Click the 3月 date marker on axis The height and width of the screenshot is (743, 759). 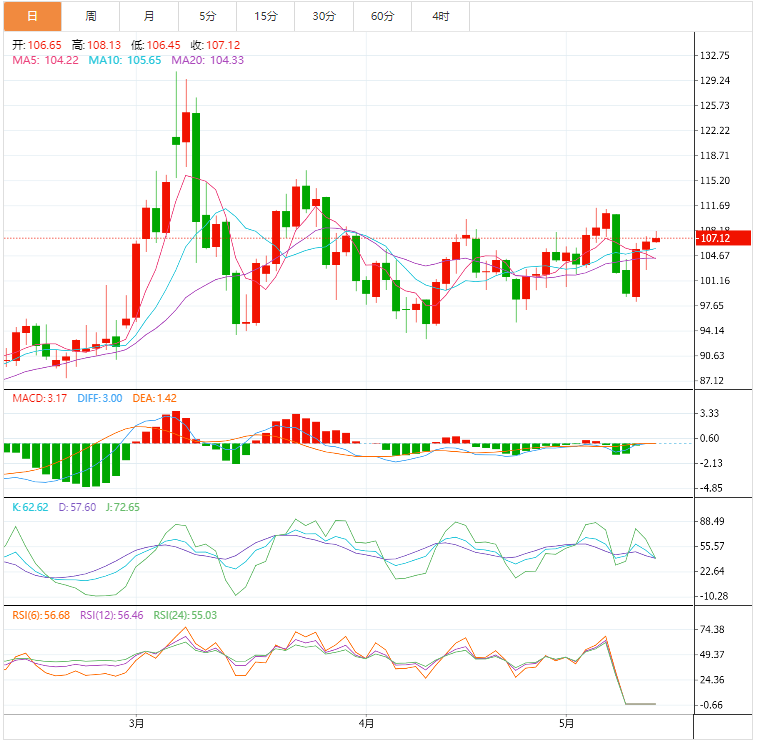[x=137, y=723]
